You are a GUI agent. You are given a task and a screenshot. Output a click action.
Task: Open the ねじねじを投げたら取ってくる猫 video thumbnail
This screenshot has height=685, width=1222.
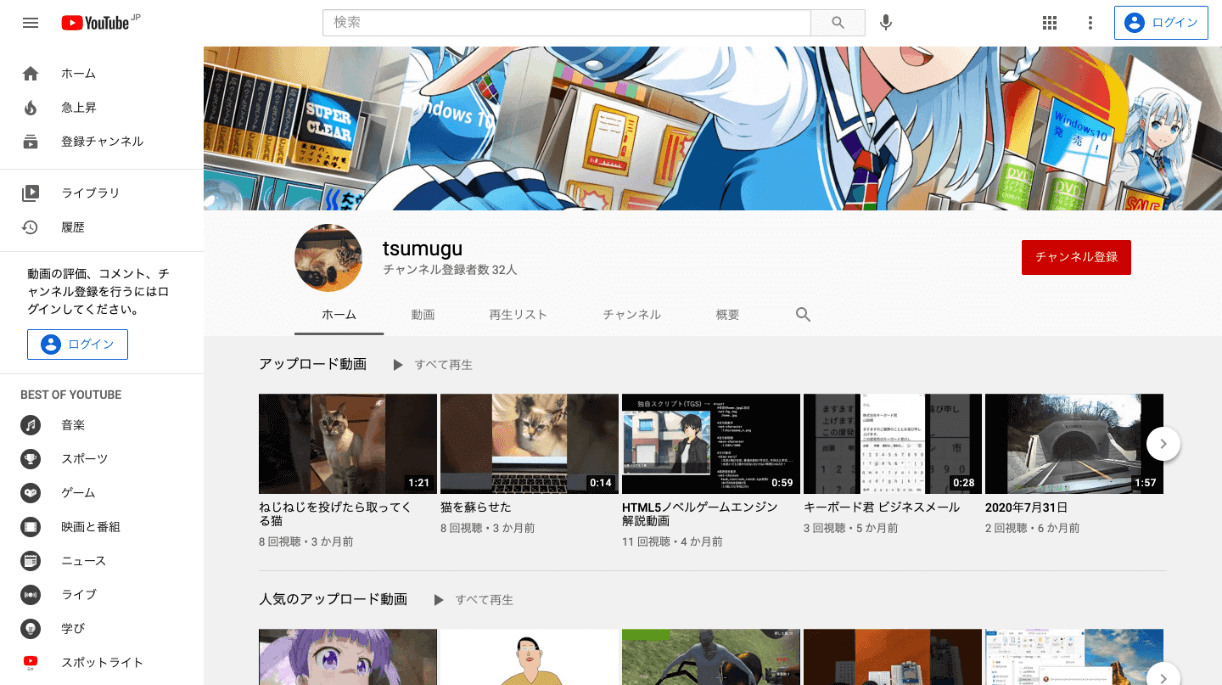[347, 443]
